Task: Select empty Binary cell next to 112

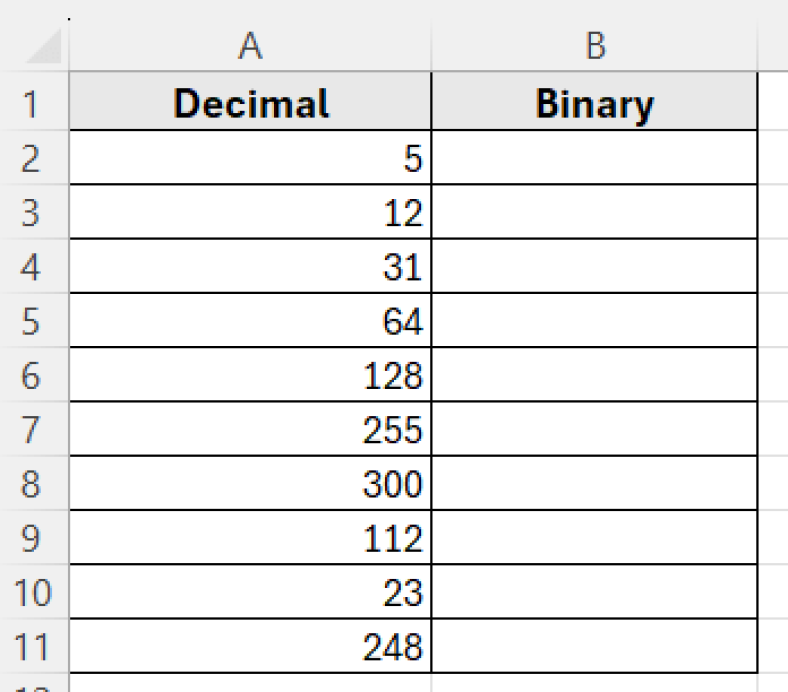Action: (x=594, y=540)
